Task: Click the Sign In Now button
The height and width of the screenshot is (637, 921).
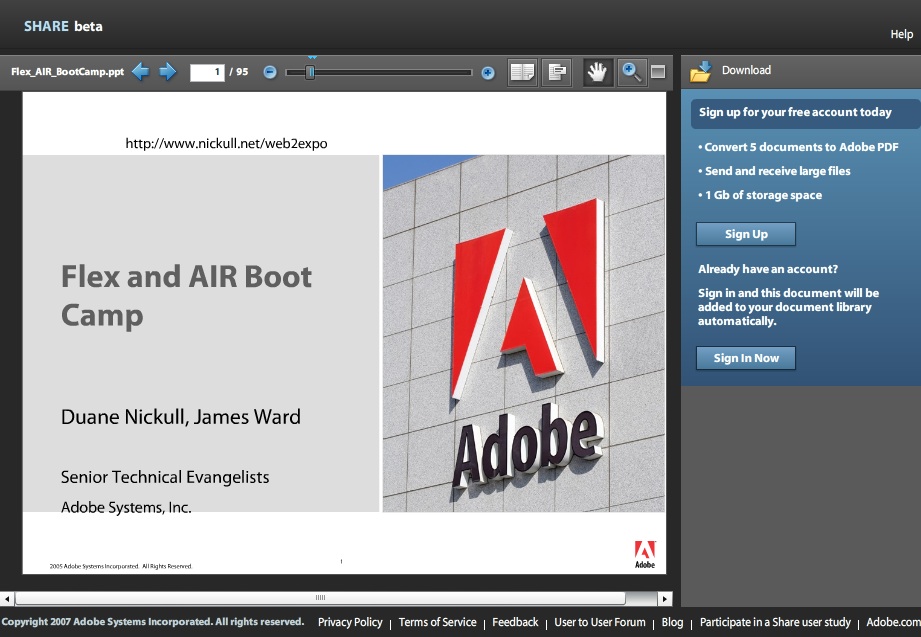Action: point(746,358)
